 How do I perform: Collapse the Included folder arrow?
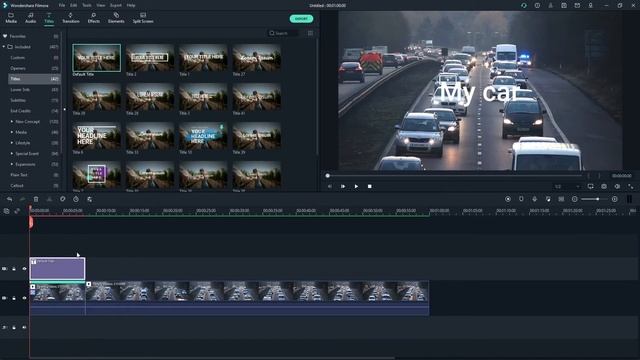[x=4, y=47]
